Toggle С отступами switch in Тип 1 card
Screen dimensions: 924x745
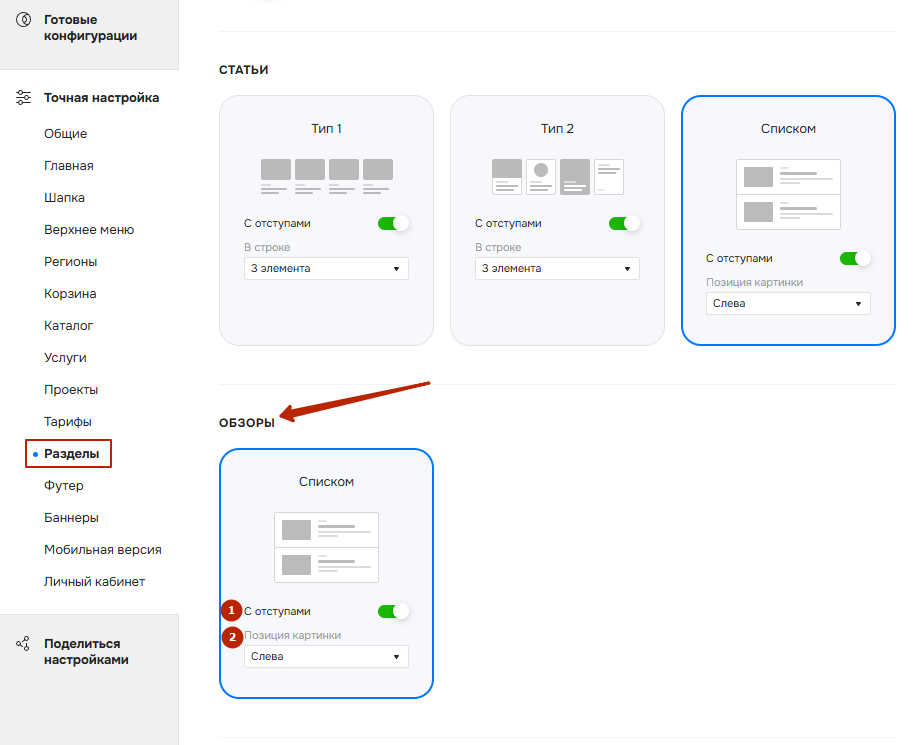pyautogui.click(x=393, y=223)
